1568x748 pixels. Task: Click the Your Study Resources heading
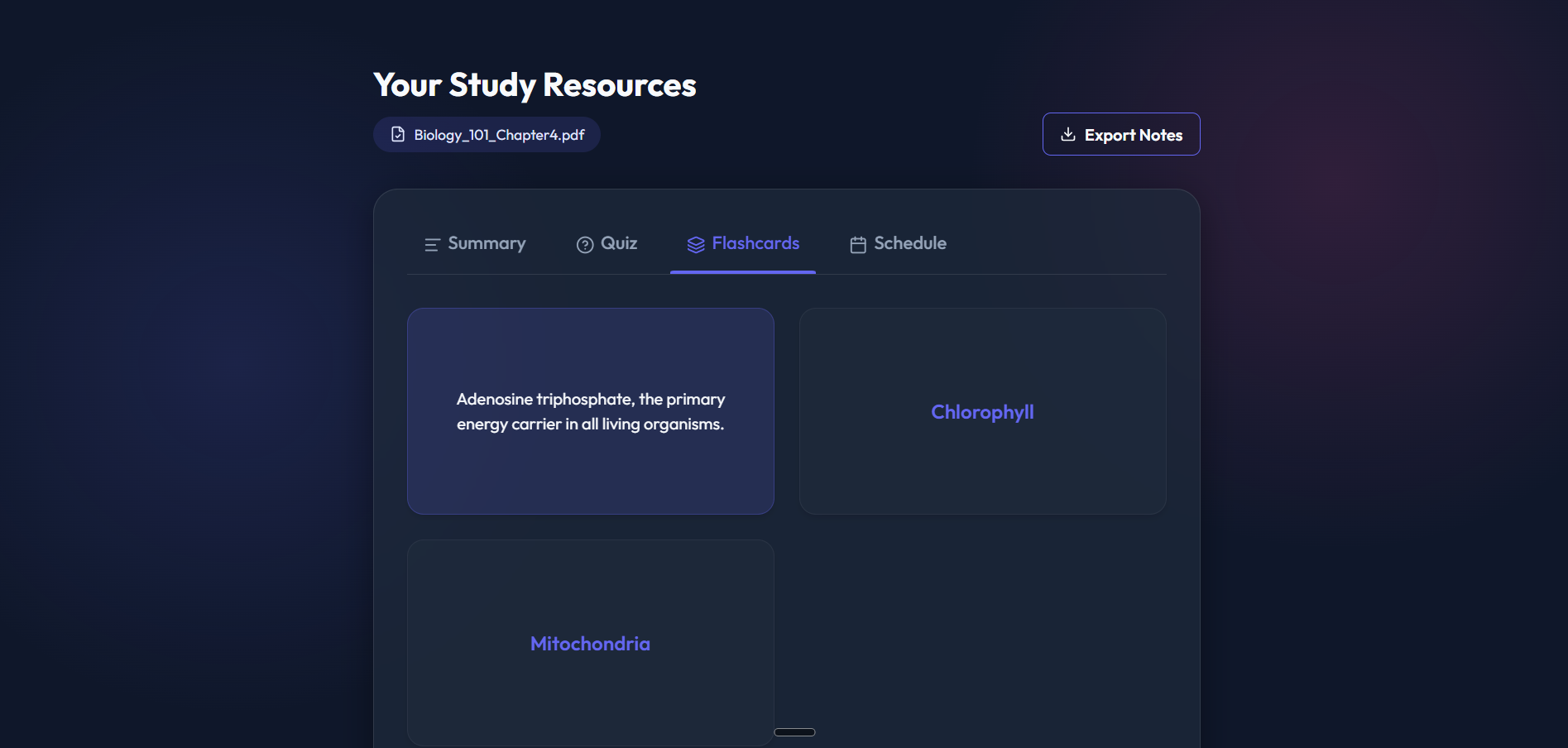(x=535, y=85)
